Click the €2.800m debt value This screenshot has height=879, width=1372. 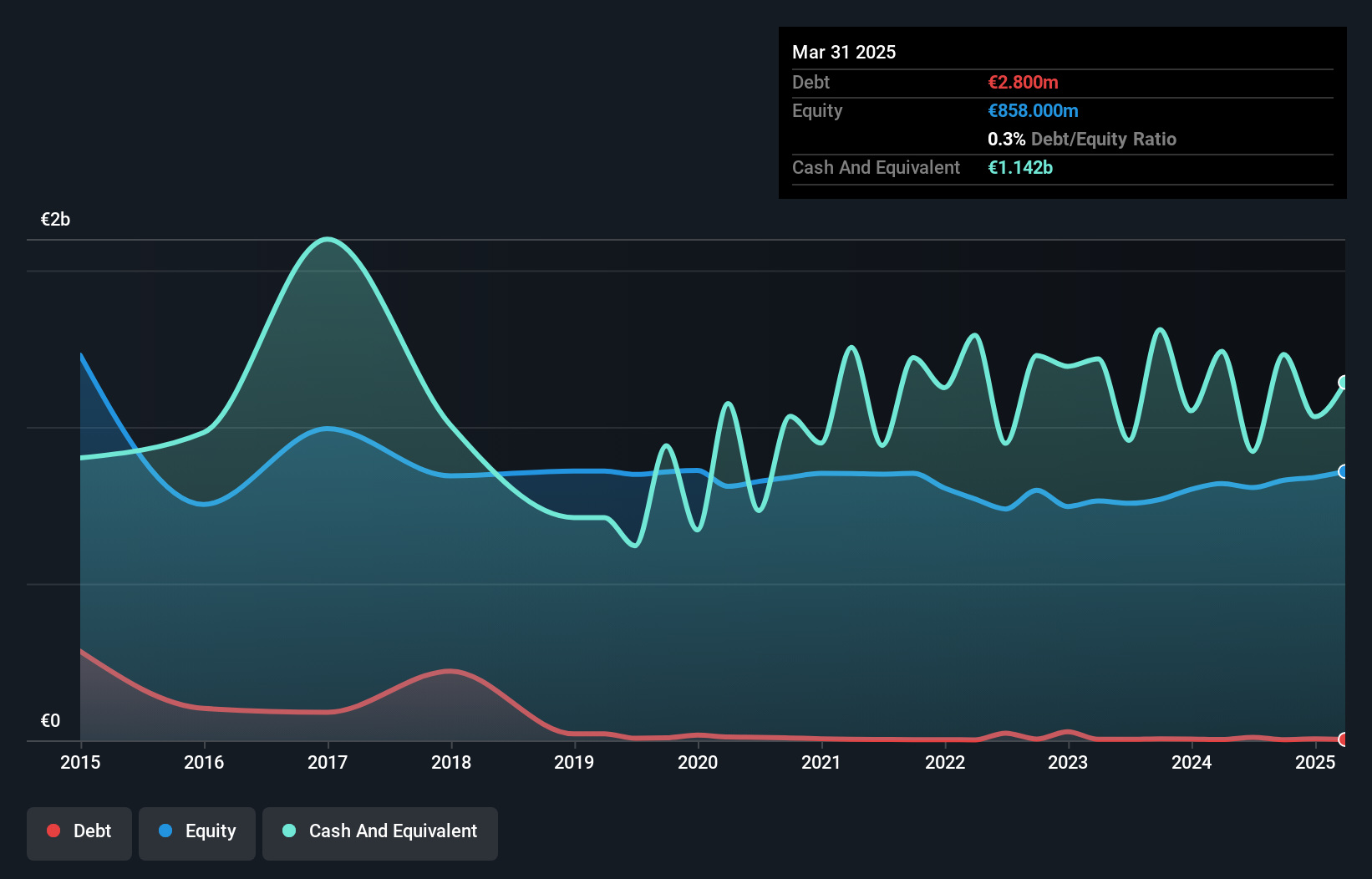tap(1023, 82)
